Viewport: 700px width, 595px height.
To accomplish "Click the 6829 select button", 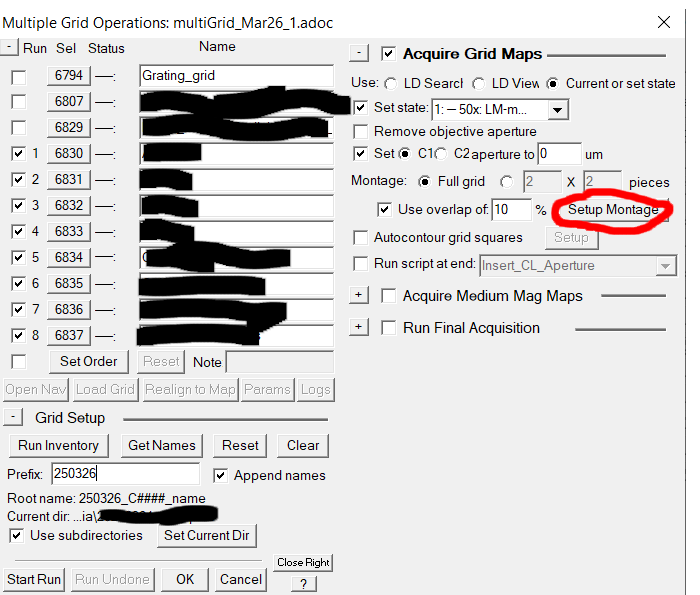I will 69,127.
